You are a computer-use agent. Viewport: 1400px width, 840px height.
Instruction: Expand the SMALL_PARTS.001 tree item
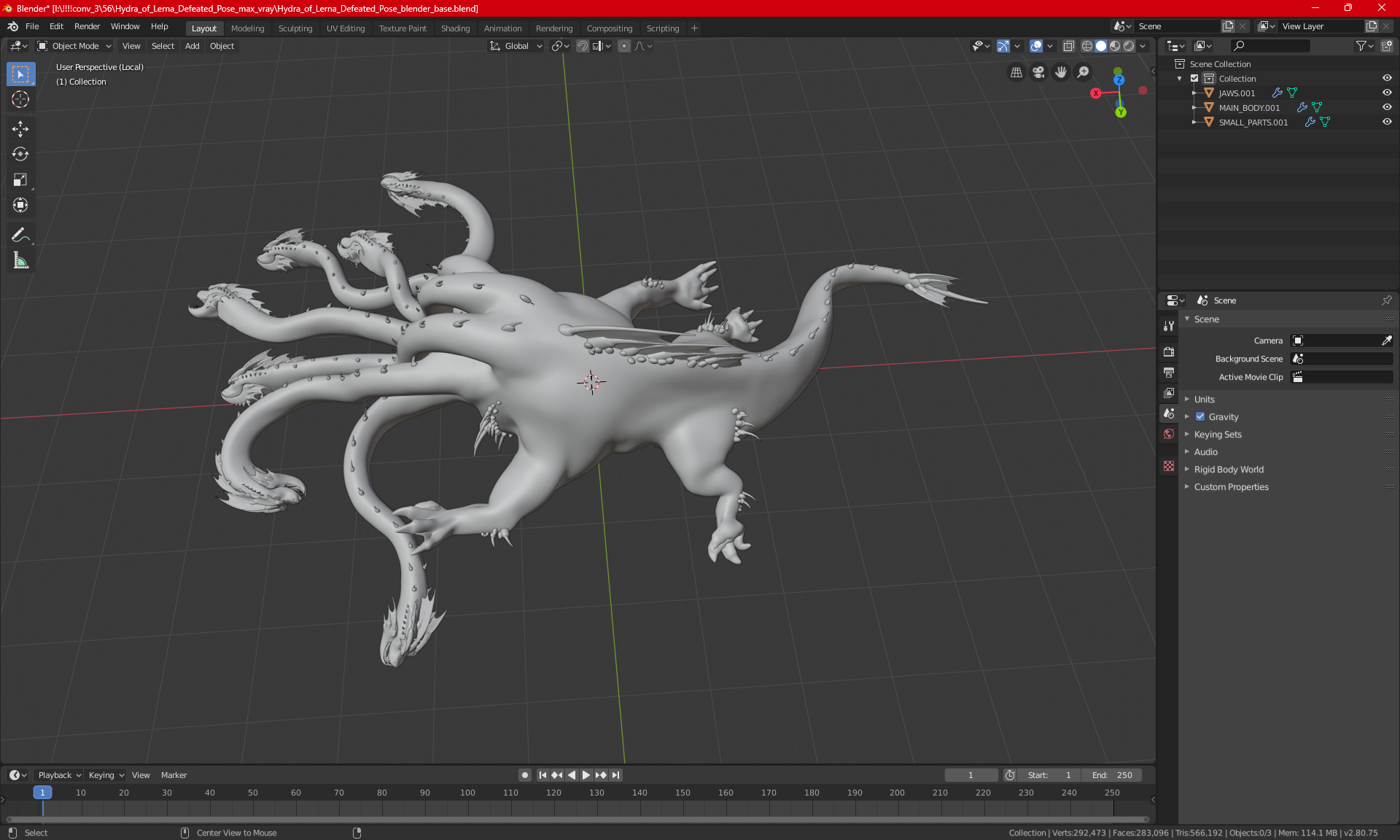coord(1194,122)
